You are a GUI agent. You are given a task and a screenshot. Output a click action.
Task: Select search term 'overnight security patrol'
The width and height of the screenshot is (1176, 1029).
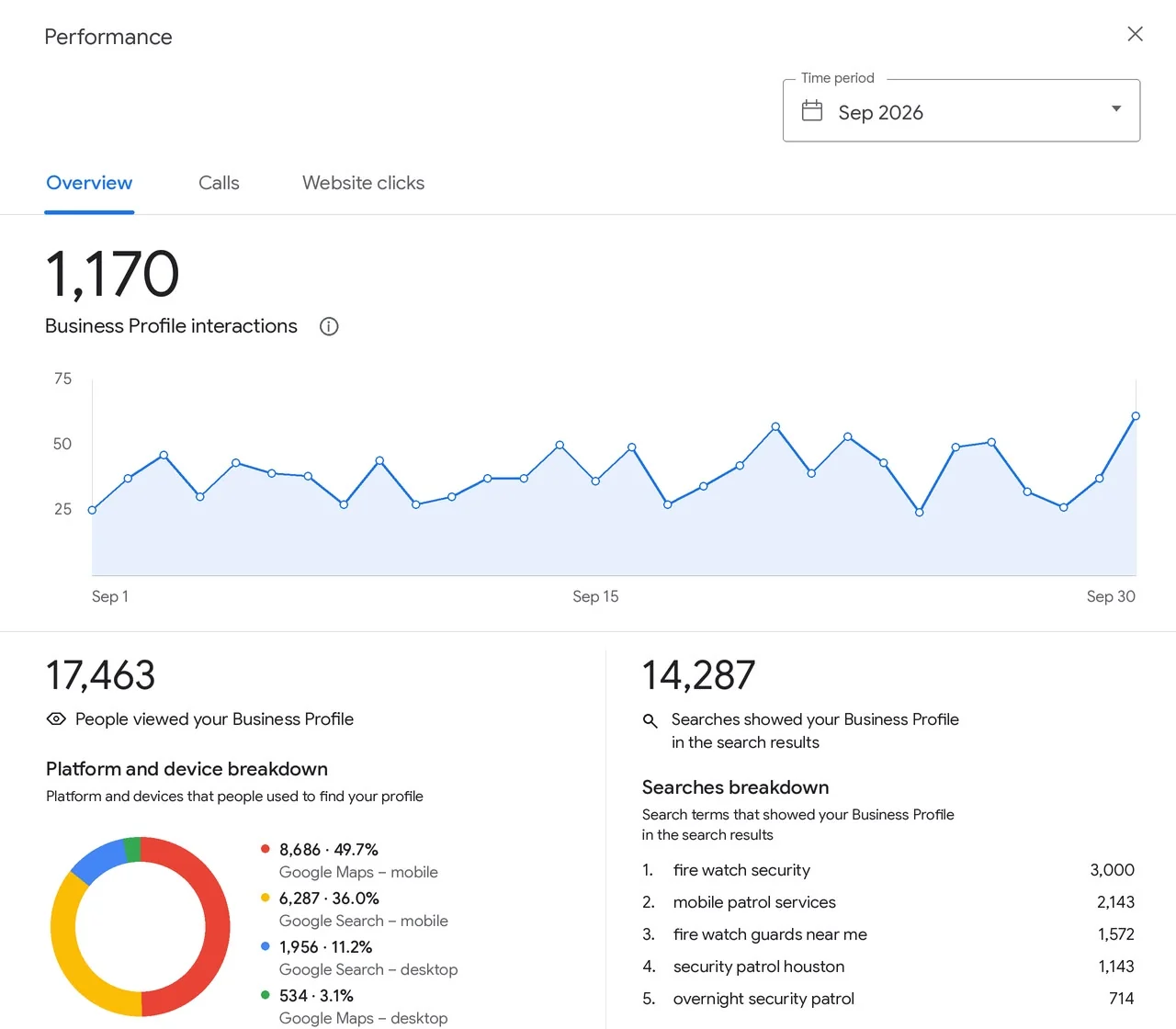click(x=763, y=999)
